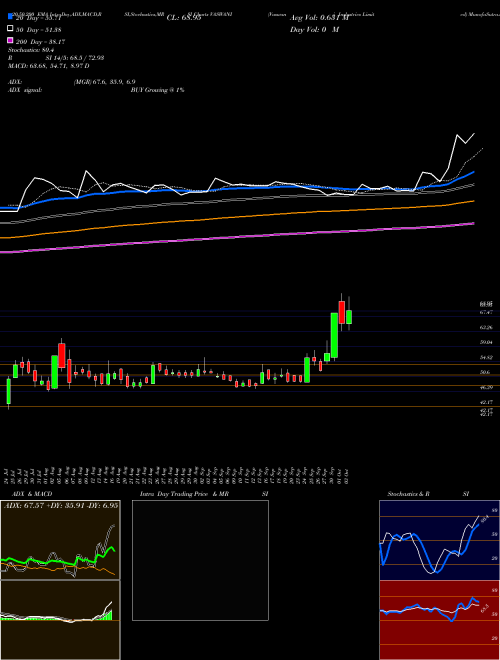Click the 'BUY Growing @ 1%' signal text
This screenshot has height=660, width=500.
pos(157,90)
